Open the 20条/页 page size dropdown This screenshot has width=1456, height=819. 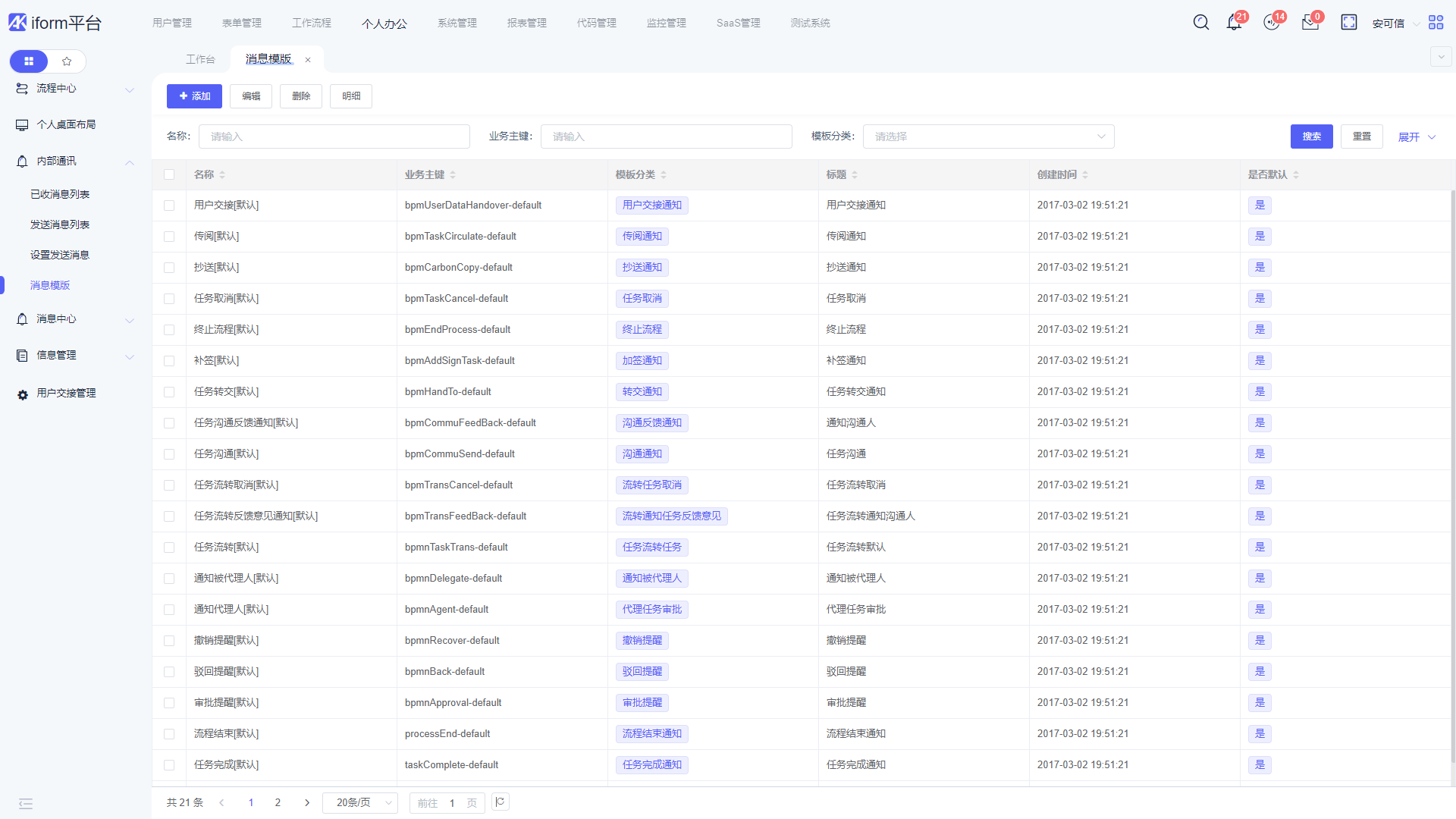coord(360,802)
